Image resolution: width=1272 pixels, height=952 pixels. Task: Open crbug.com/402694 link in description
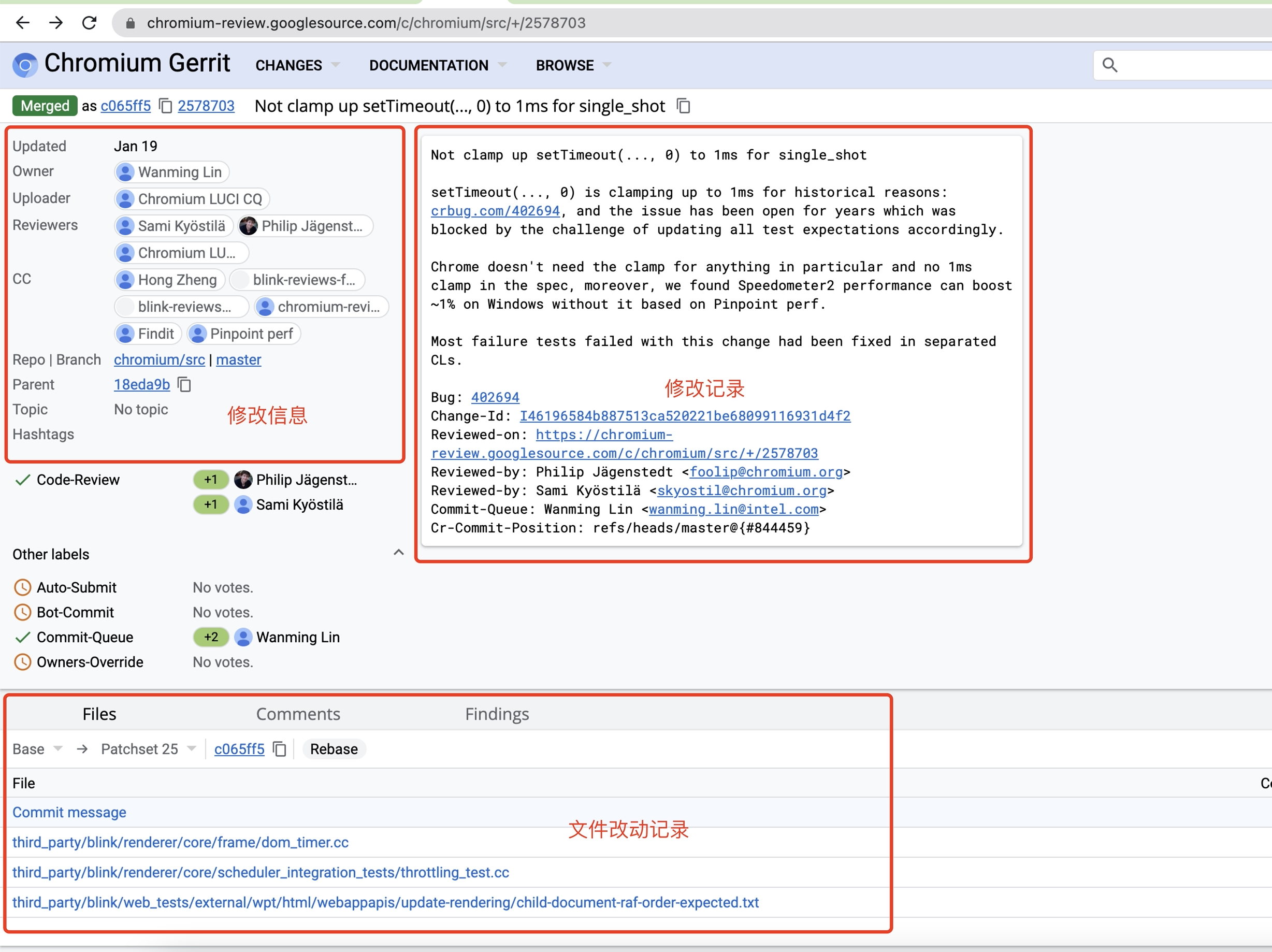495,211
